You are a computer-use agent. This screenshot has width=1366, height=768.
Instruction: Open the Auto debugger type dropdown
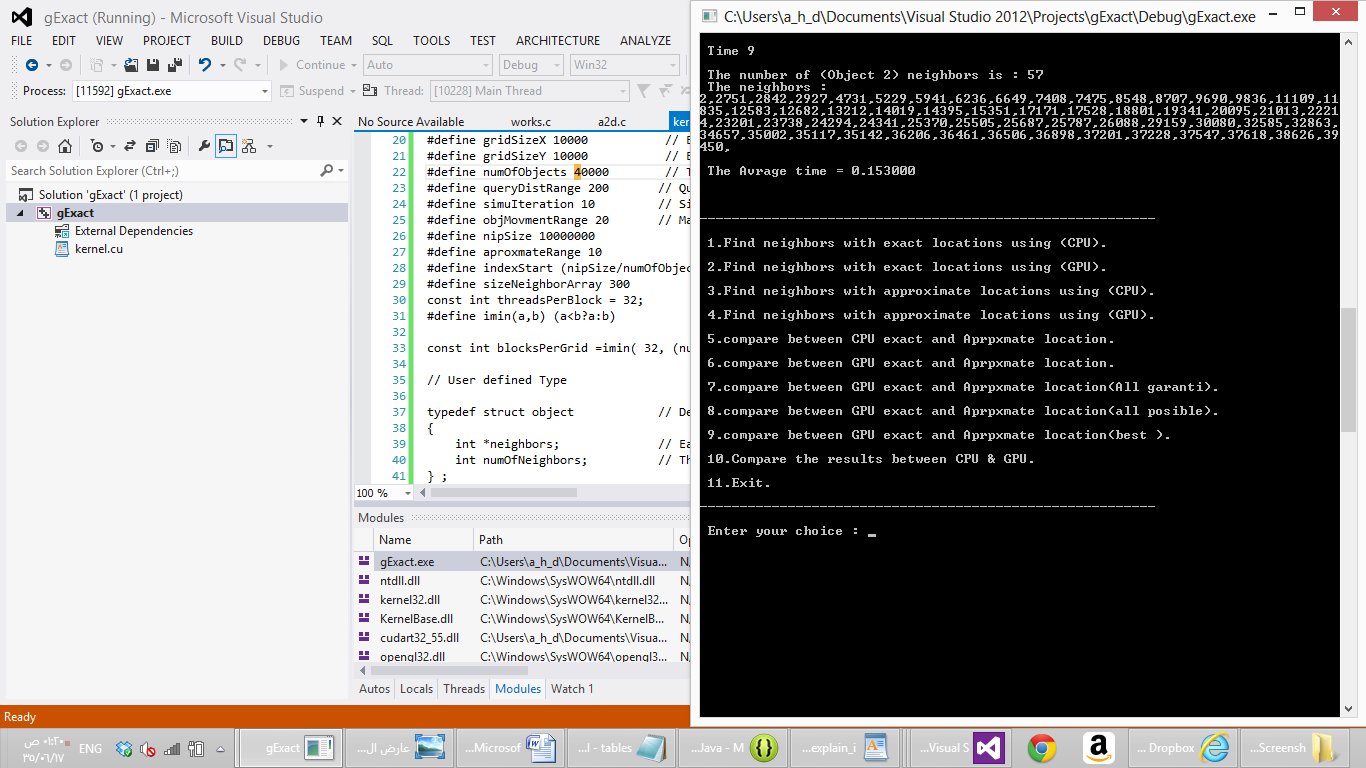[x=428, y=65]
